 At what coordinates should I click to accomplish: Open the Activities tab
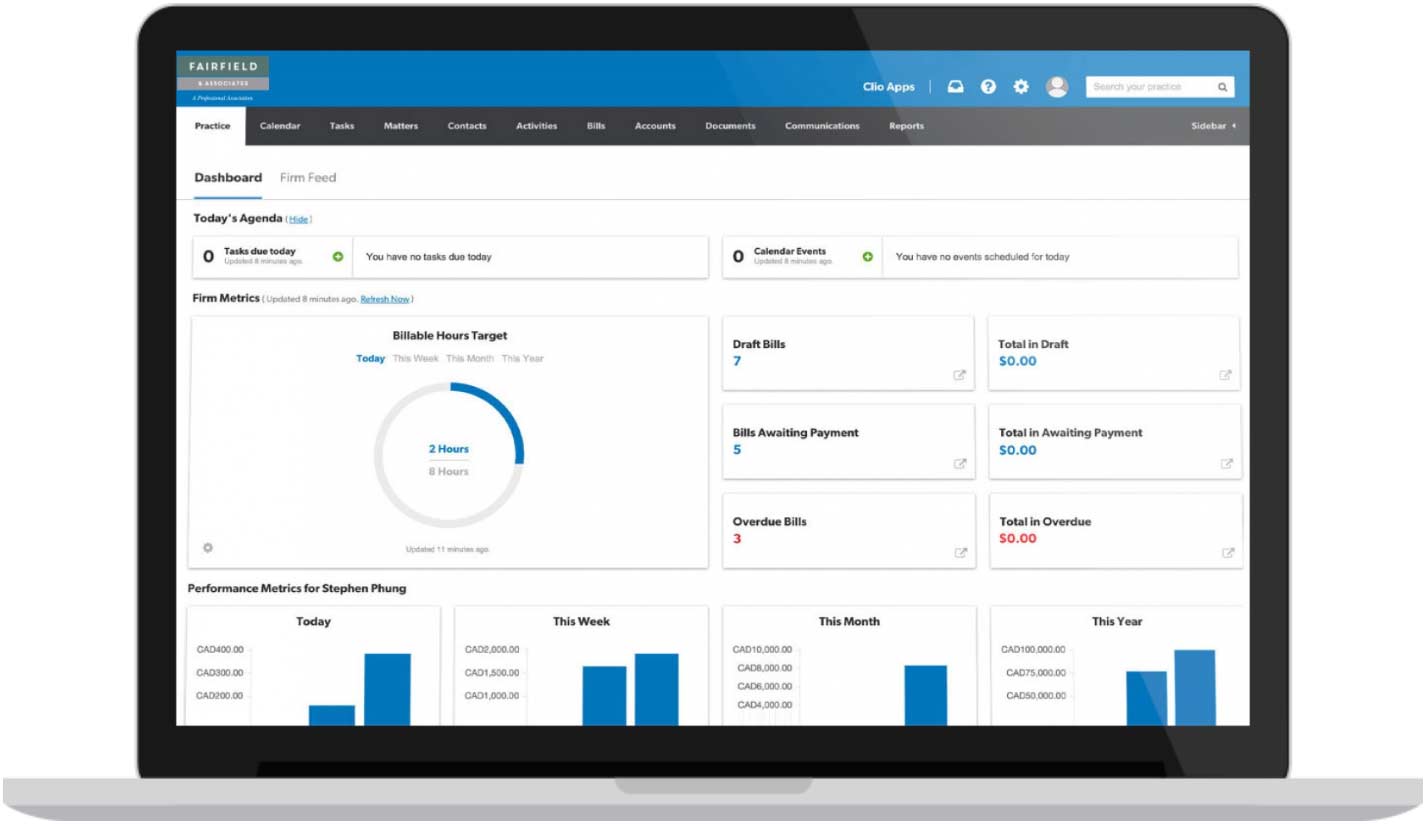click(537, 126)
